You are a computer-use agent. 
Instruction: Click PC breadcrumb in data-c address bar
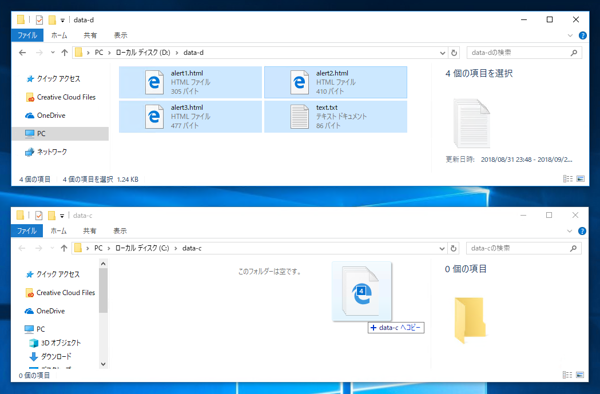[98, 248]
